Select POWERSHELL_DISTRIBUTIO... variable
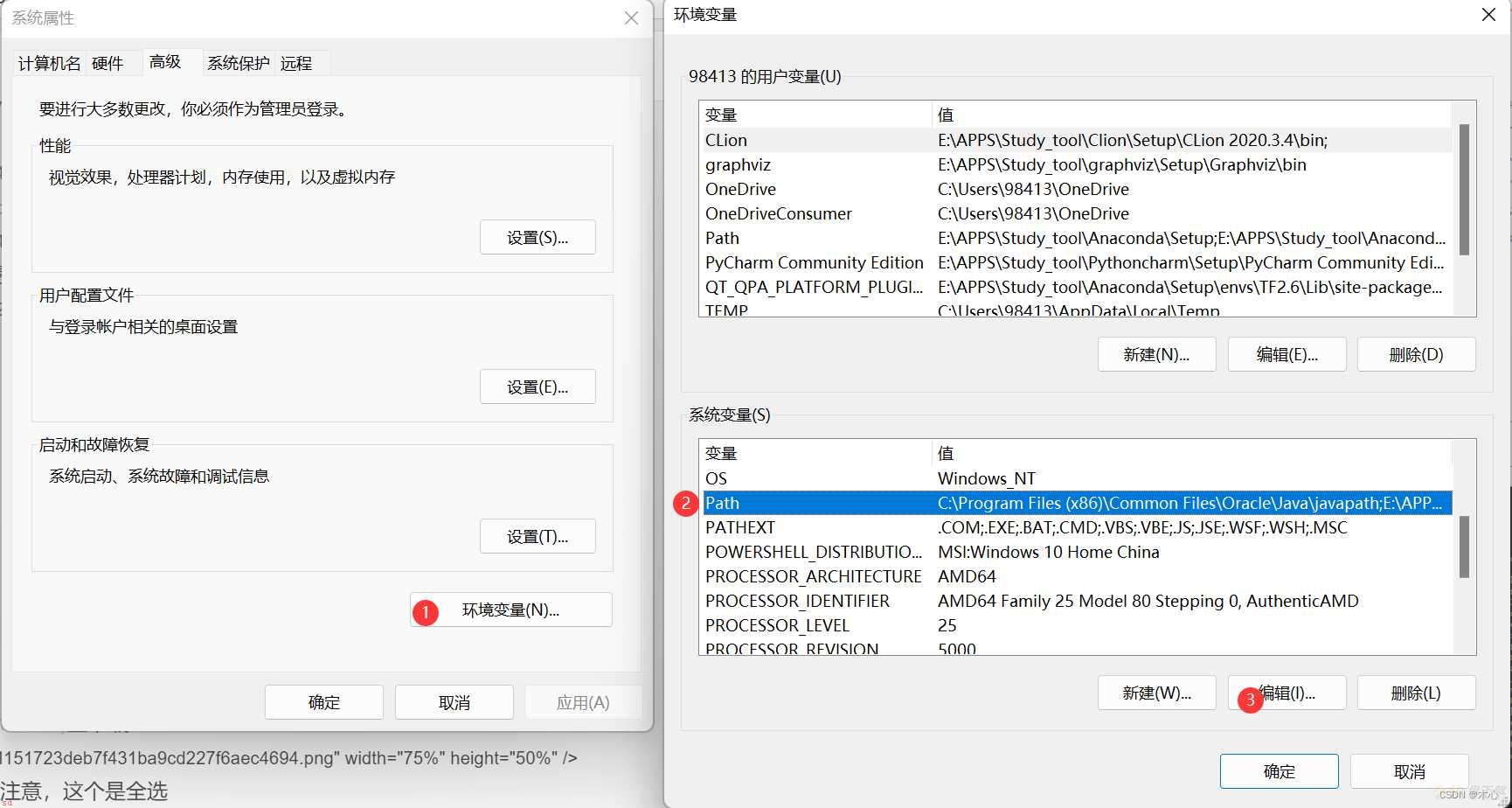Viewport: 1512px width, 808px height. (1077, 552)
